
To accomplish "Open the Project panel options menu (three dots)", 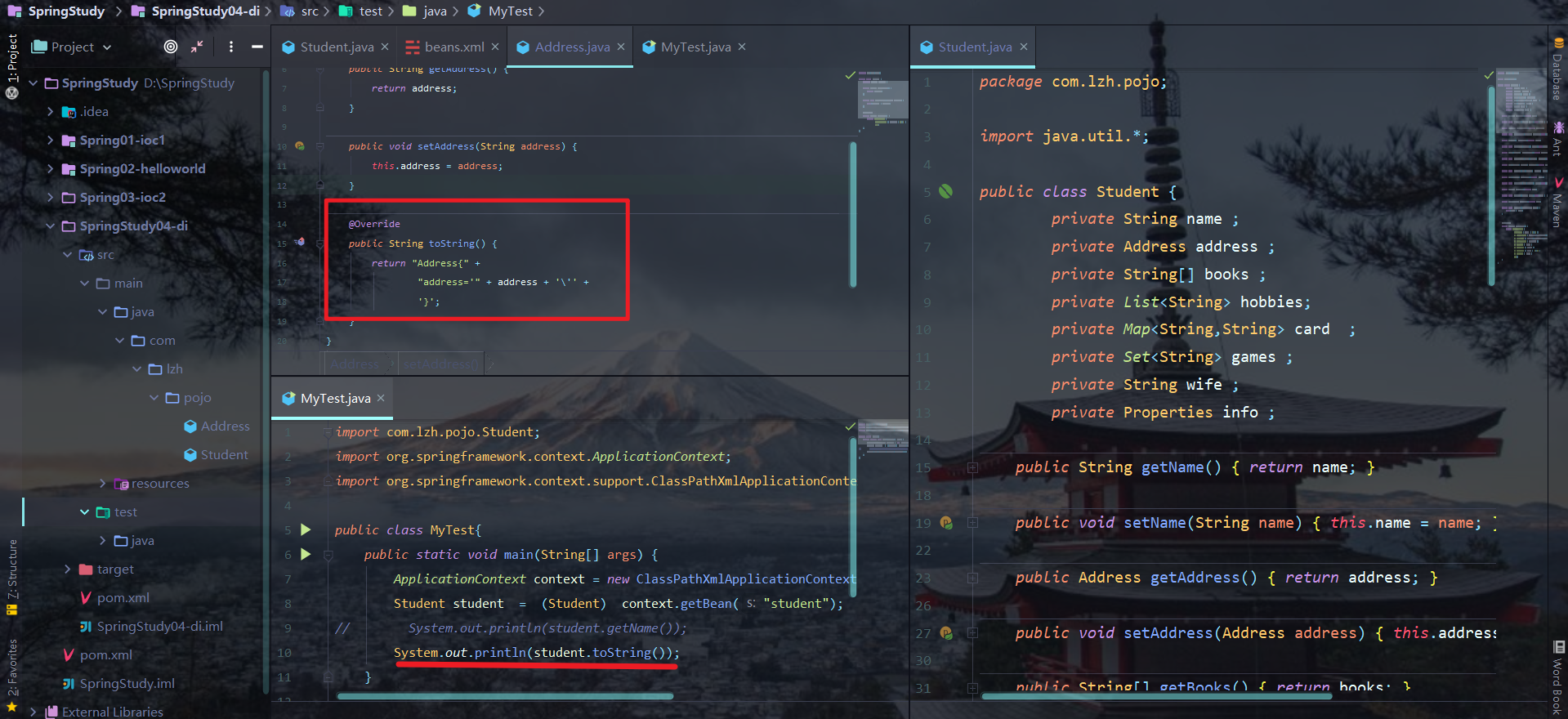I will tap(231, 47).
